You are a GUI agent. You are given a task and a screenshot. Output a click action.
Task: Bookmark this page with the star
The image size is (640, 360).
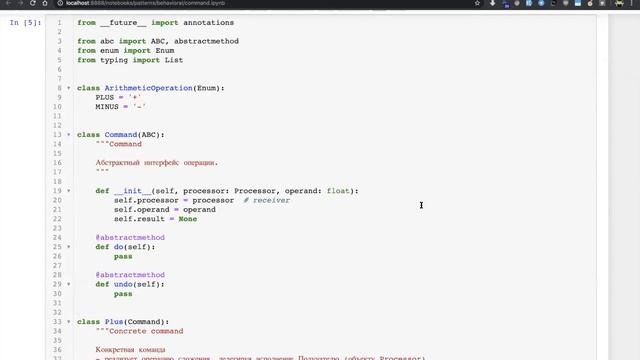coord(477,3)
